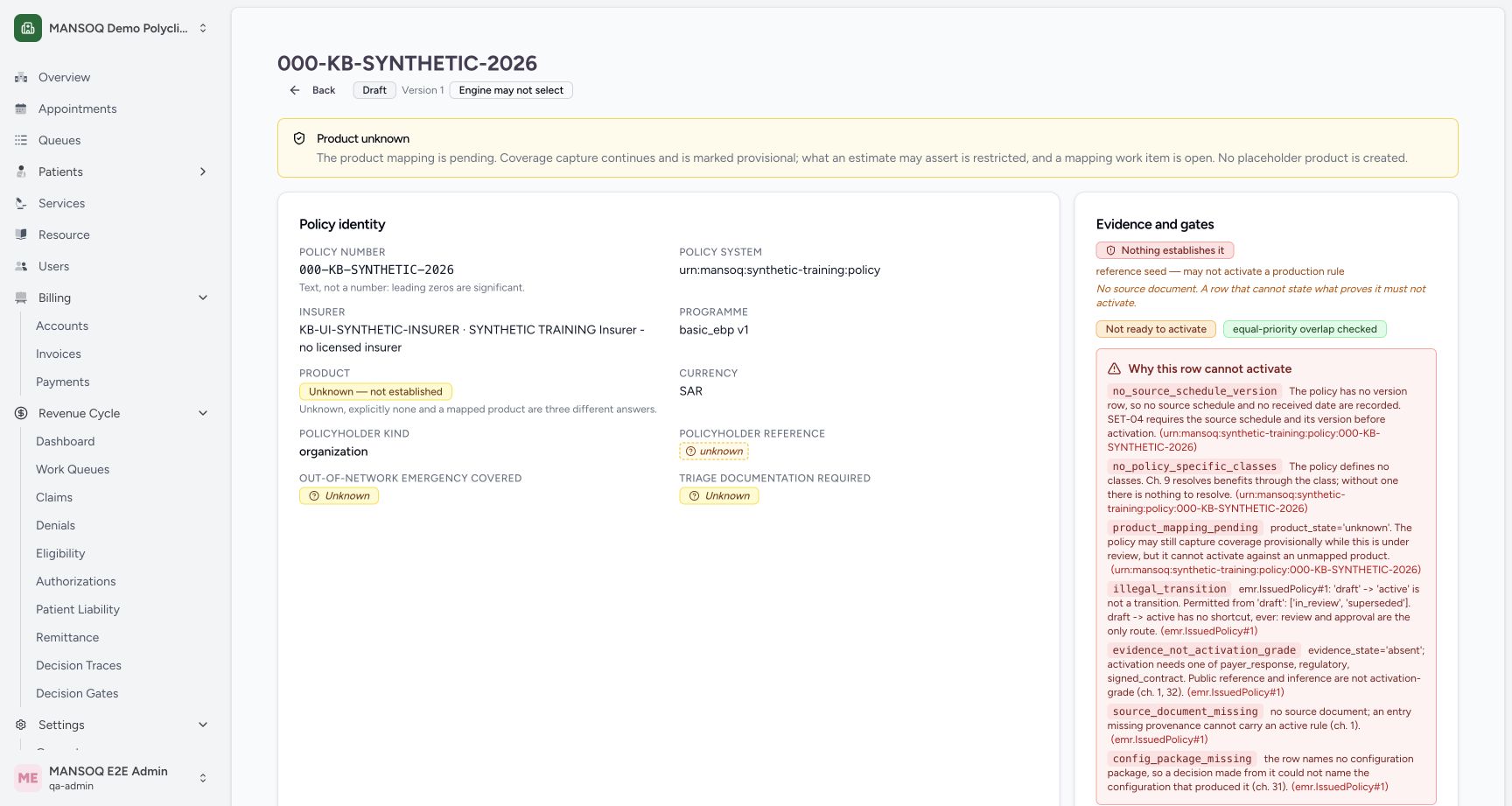Click the Not ready to activate badge

point(1156,329)
